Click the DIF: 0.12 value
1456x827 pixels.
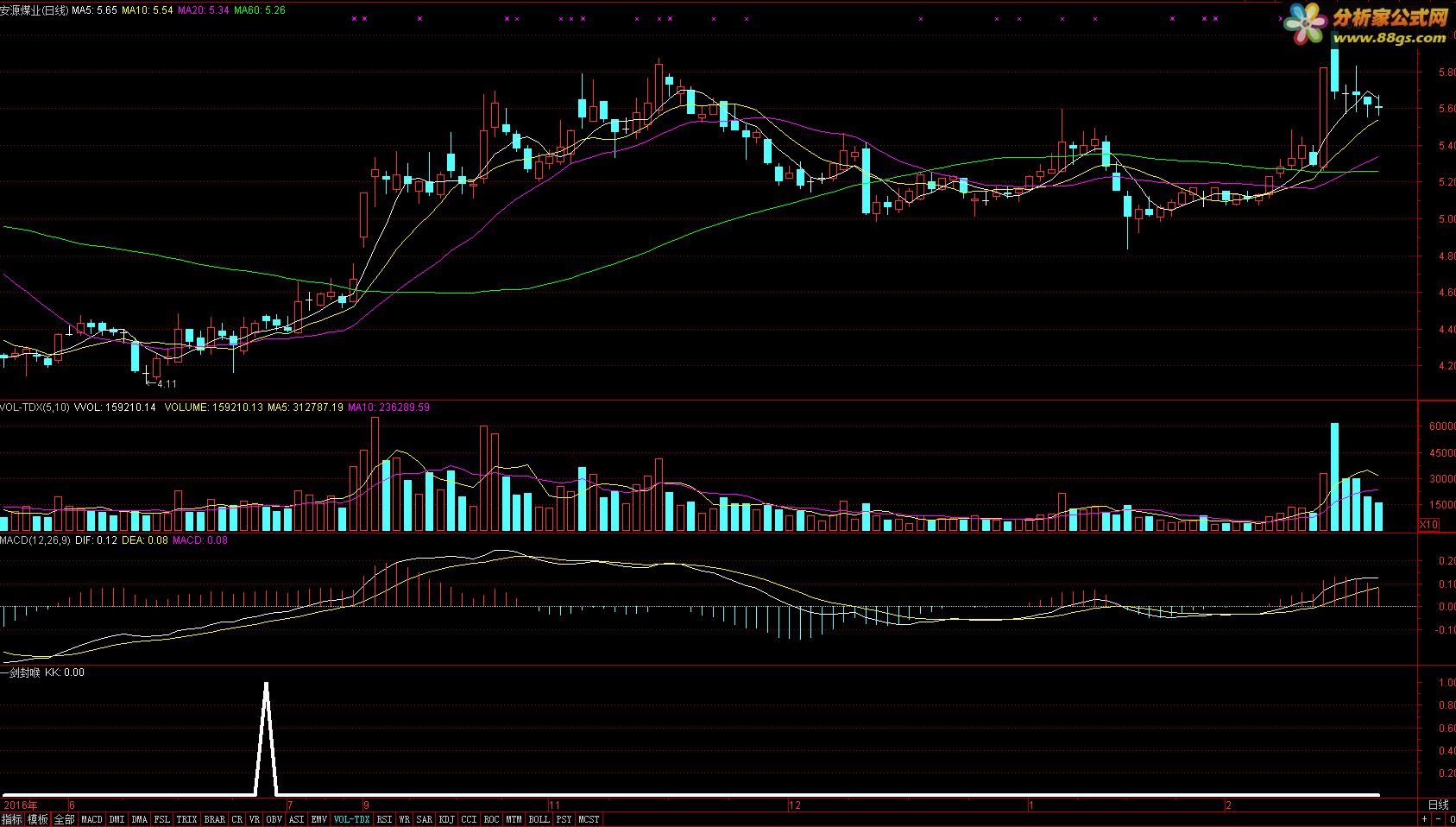[96, 540]
